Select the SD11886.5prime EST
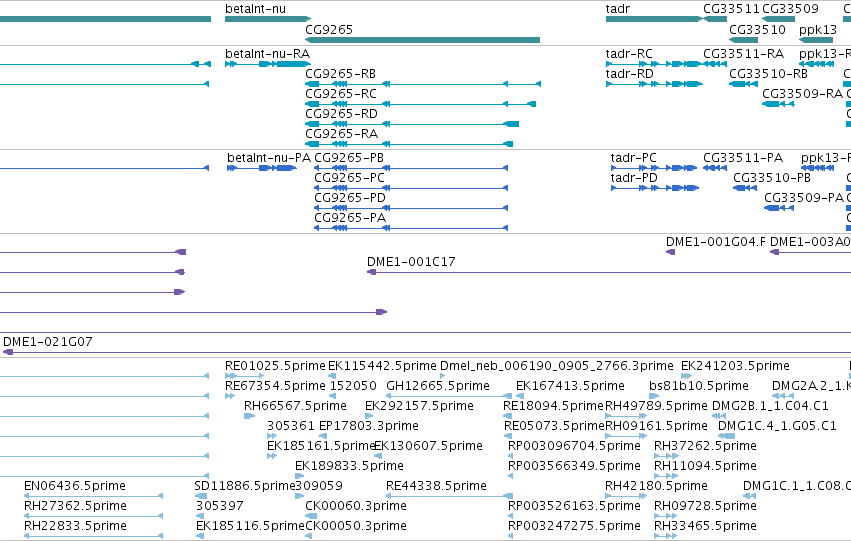 [201, 497]
